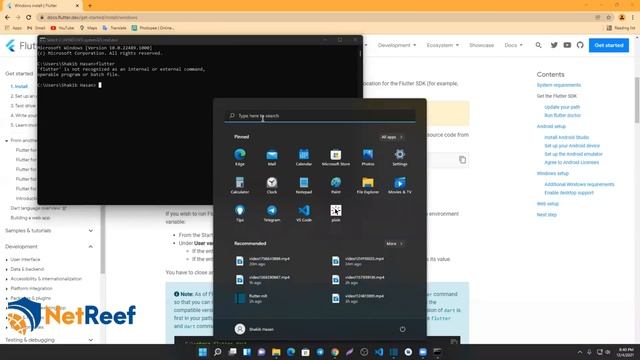Open the YouTube bookmark
Viewport: 640px width, 360px height.
pyautogui.click(x=62, y=28)
